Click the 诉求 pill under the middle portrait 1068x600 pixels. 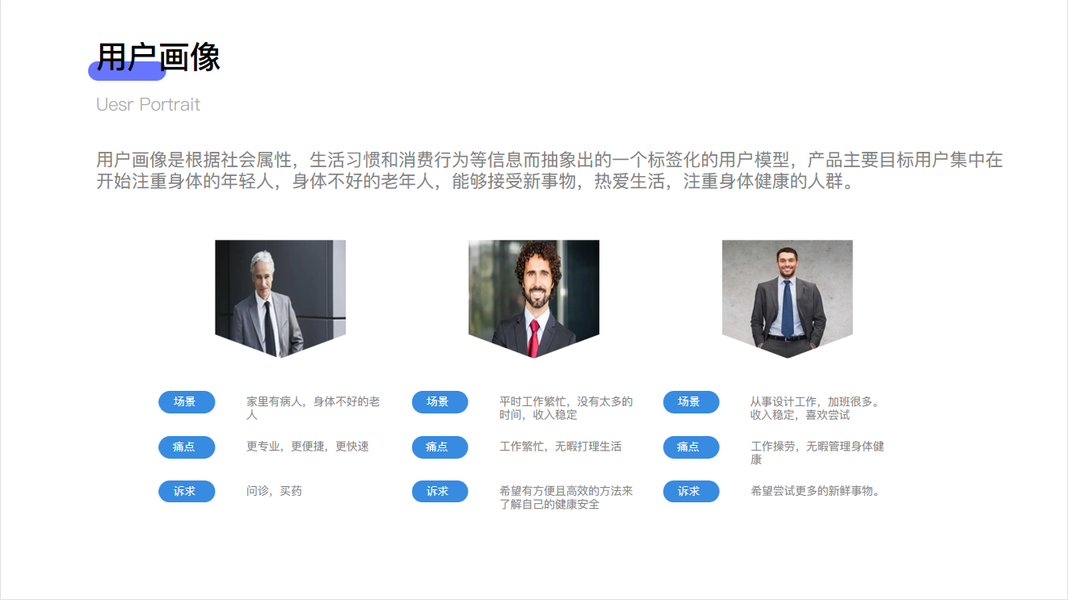point(440,491)
